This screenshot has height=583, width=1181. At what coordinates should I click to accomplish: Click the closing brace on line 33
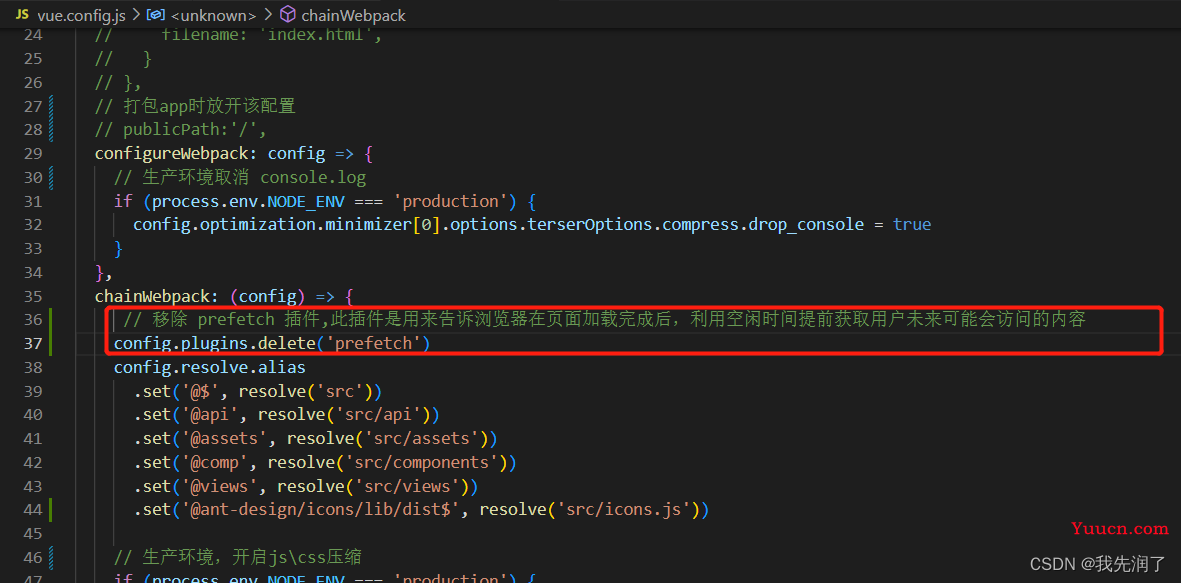(118, 249)
